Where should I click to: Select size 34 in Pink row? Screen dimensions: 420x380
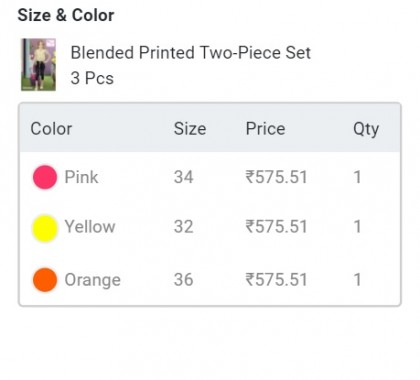click(184, 177)
